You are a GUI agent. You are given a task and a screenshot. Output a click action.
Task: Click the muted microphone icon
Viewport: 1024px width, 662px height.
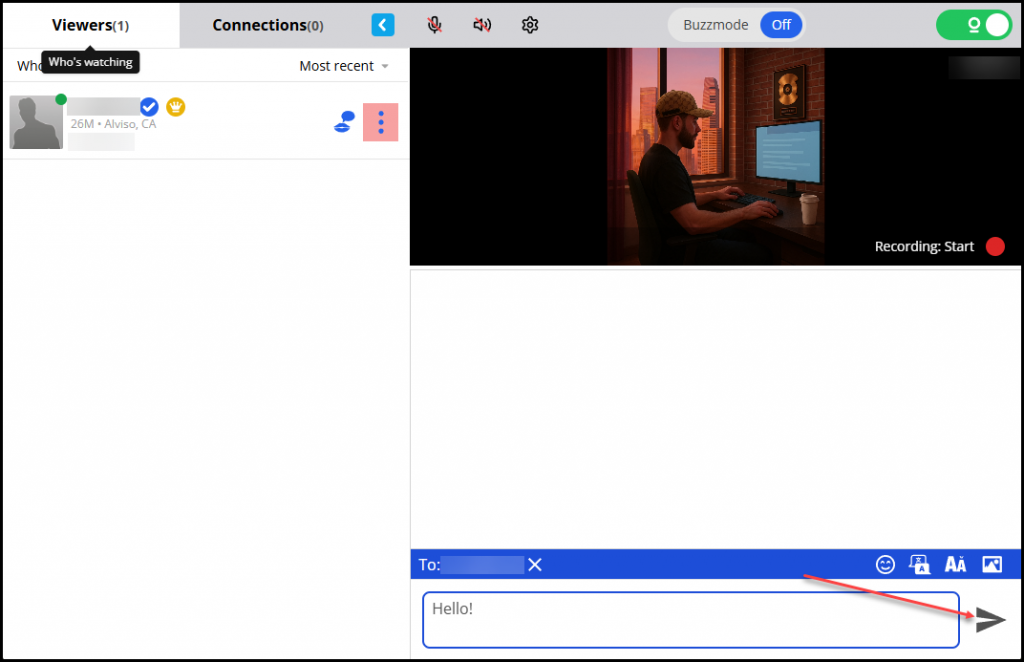(x=435, y=25)
